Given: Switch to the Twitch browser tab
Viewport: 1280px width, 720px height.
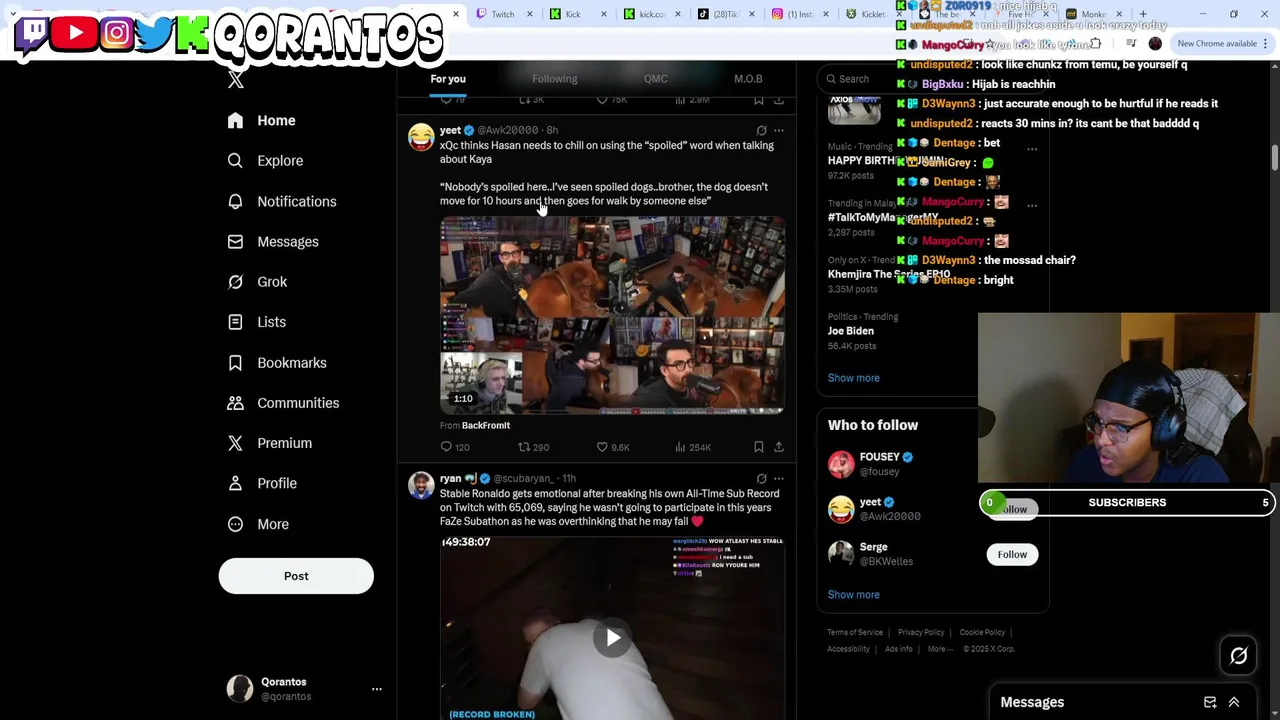Looking at the screenshot, I should (x=503, y=14).
